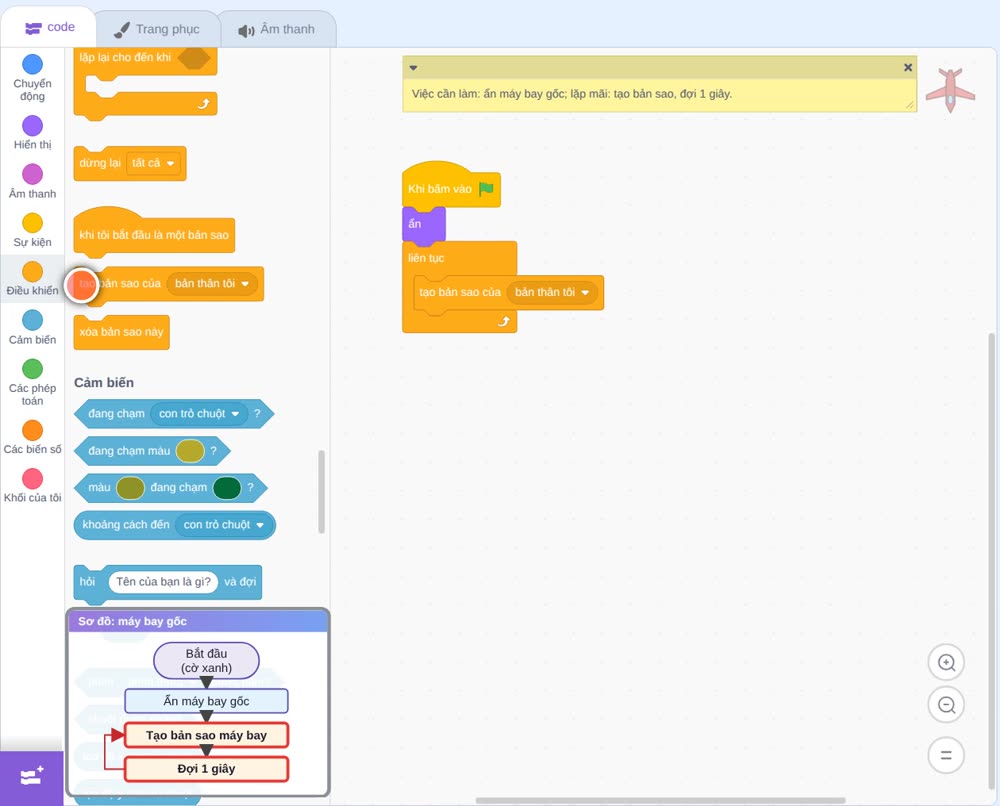Viewport: 1000px width, 806px height.
Task: Open the 'tất cả' dropdown on dừng lại
Action: [x=153, y=163]
